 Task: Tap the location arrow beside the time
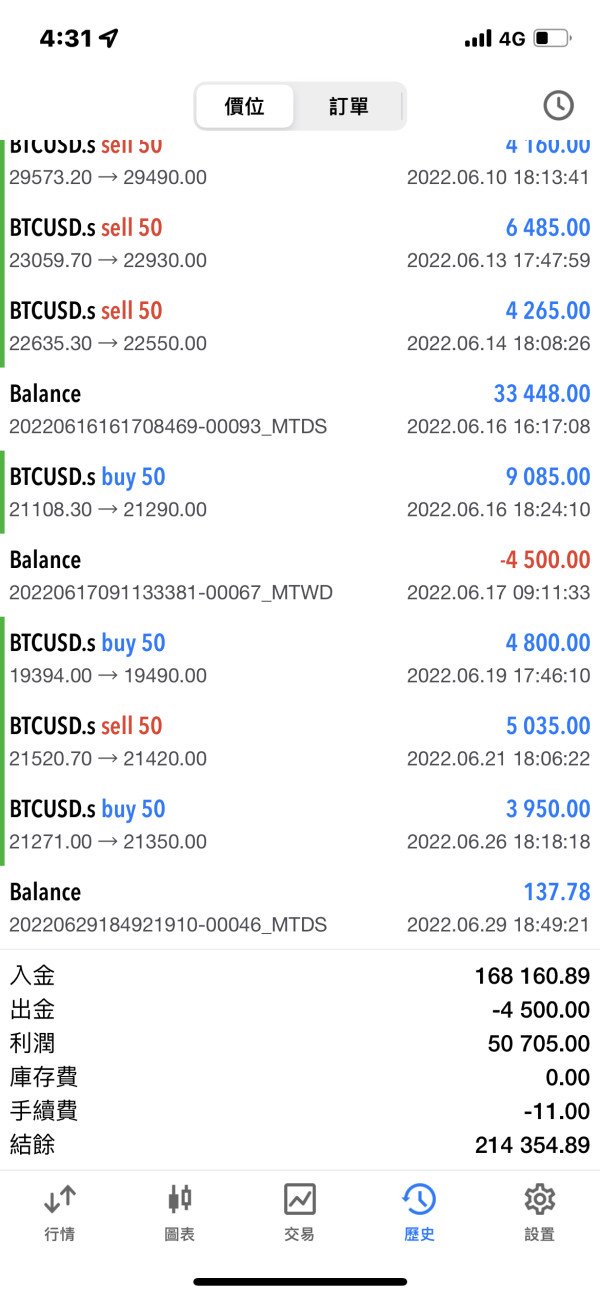109,39
